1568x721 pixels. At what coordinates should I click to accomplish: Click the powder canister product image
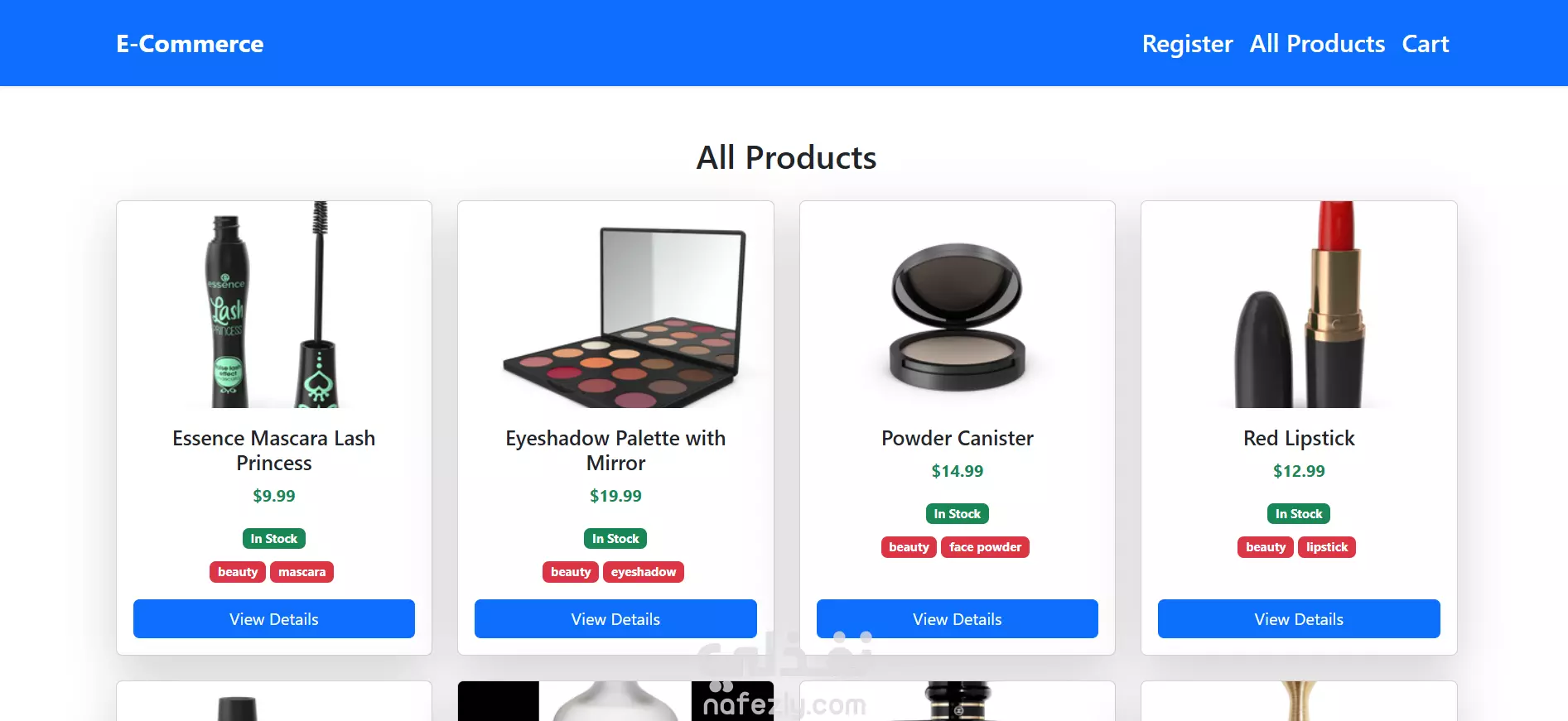tap(958, 305)
